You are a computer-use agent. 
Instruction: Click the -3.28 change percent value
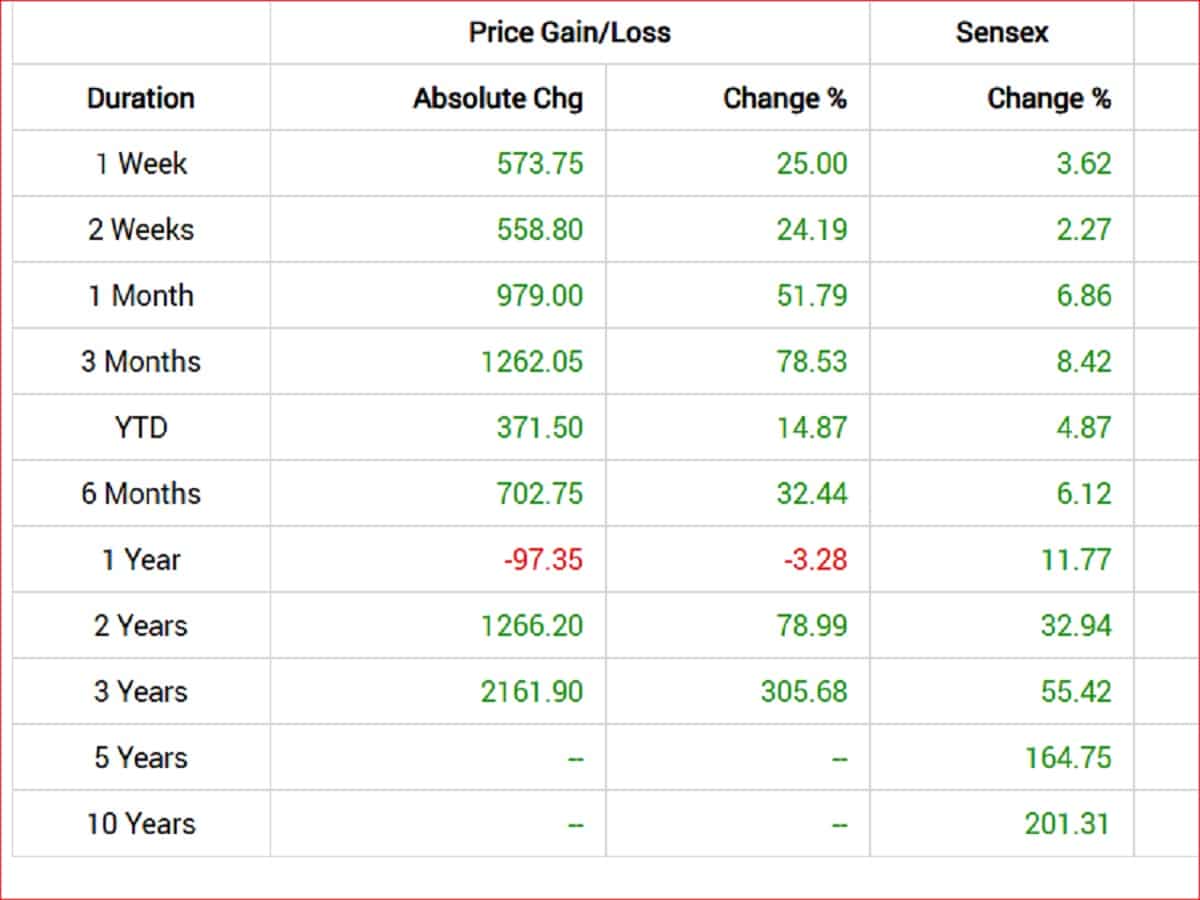pos(815,560)
